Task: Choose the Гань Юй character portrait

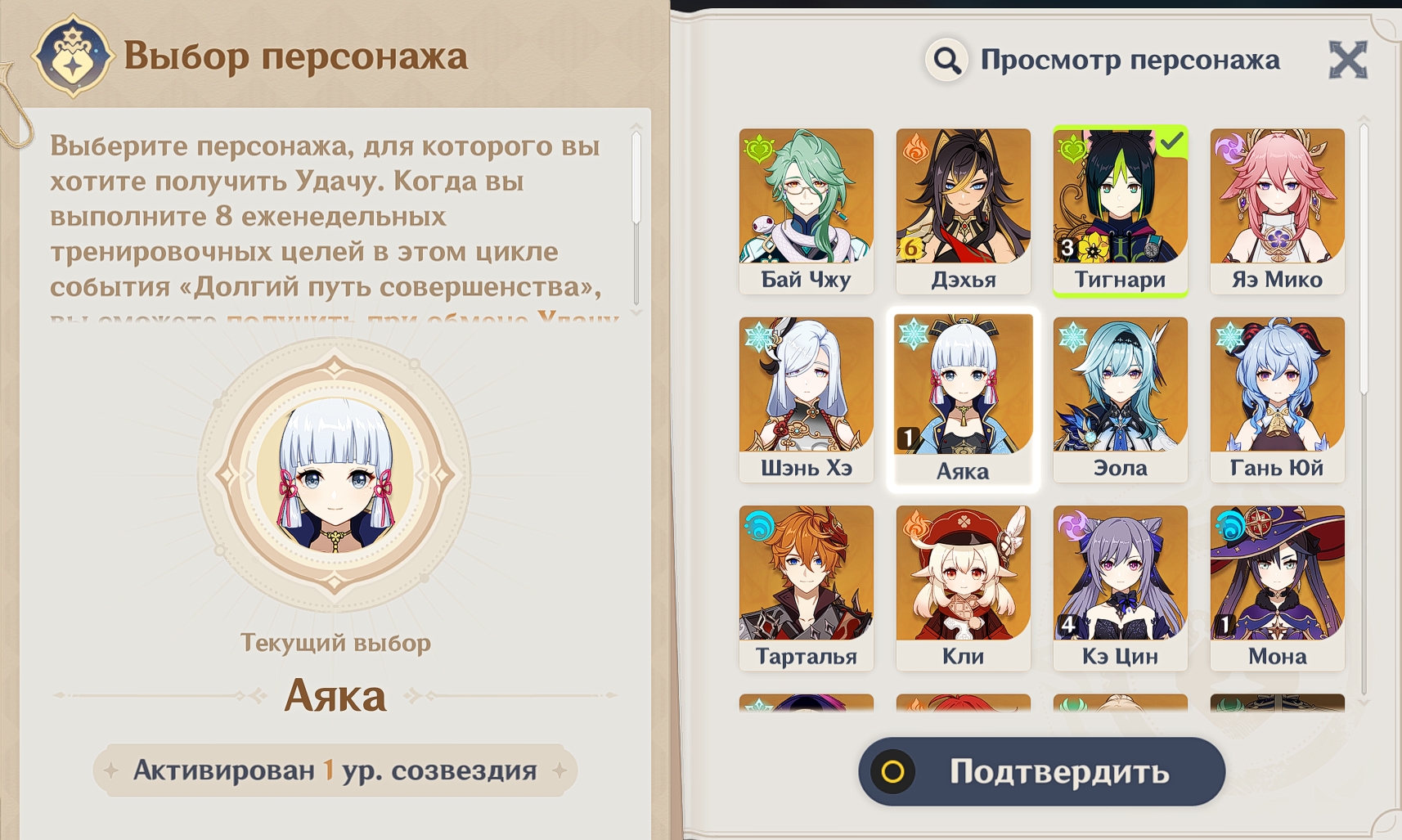Action: 1277,400
